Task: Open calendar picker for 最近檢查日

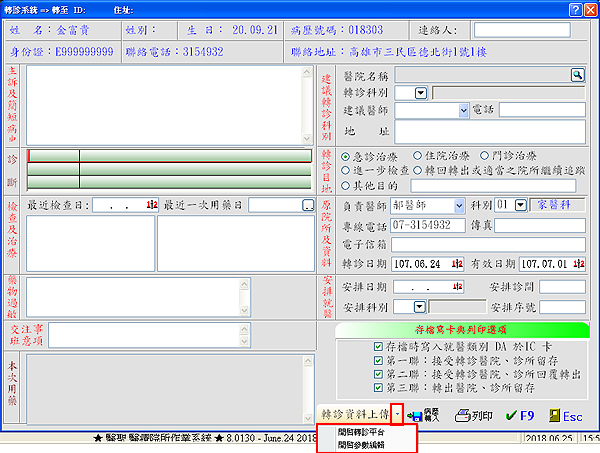Action: click(152, 205)
